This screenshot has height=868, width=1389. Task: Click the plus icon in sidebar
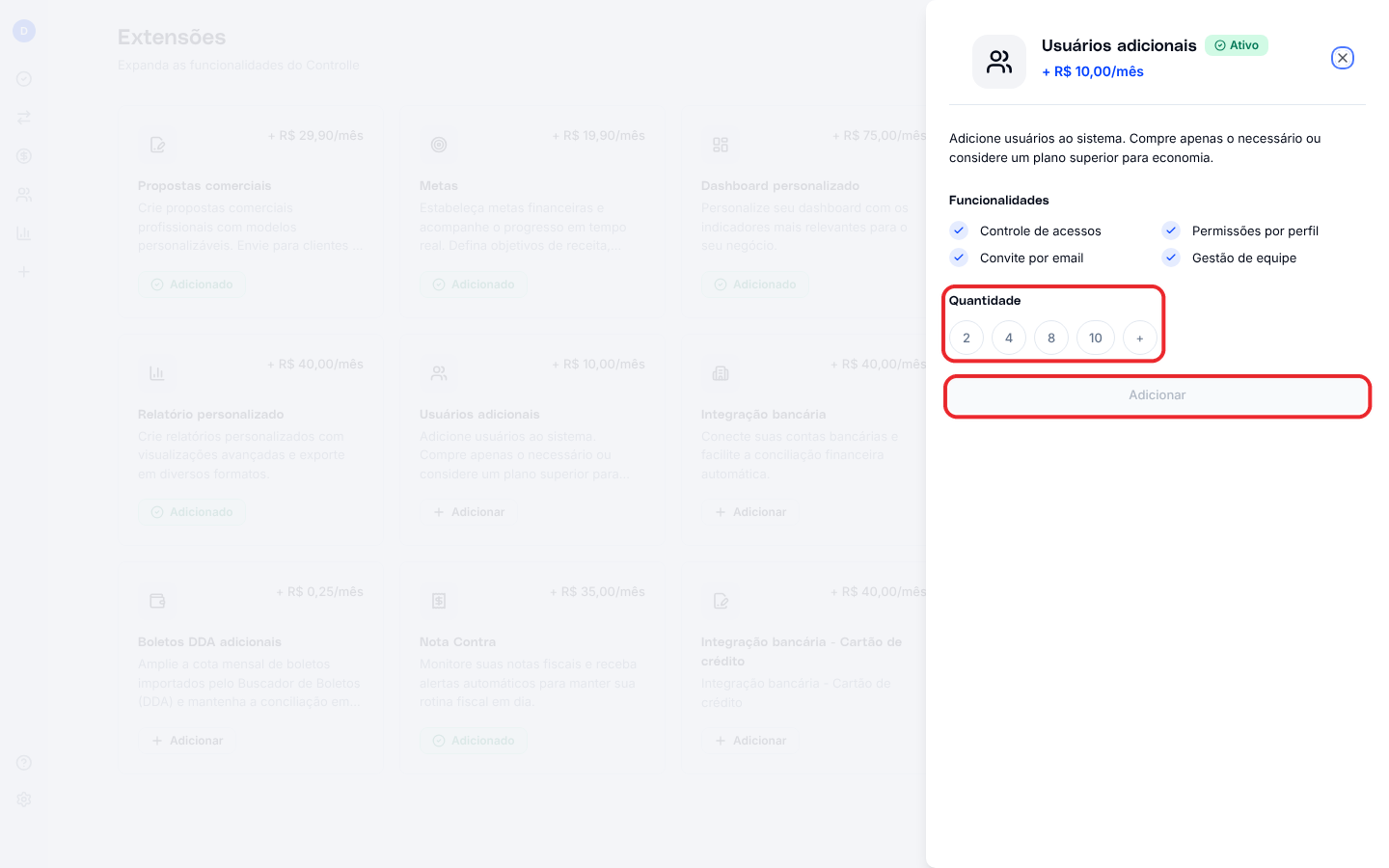(x=24, y=272)
